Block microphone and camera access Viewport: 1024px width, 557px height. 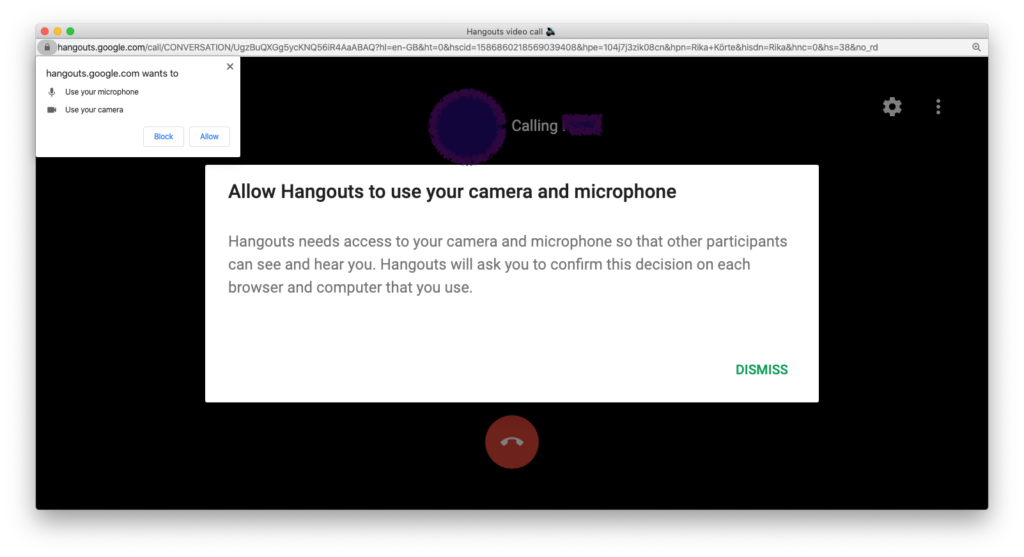click(x=163, y=136)
